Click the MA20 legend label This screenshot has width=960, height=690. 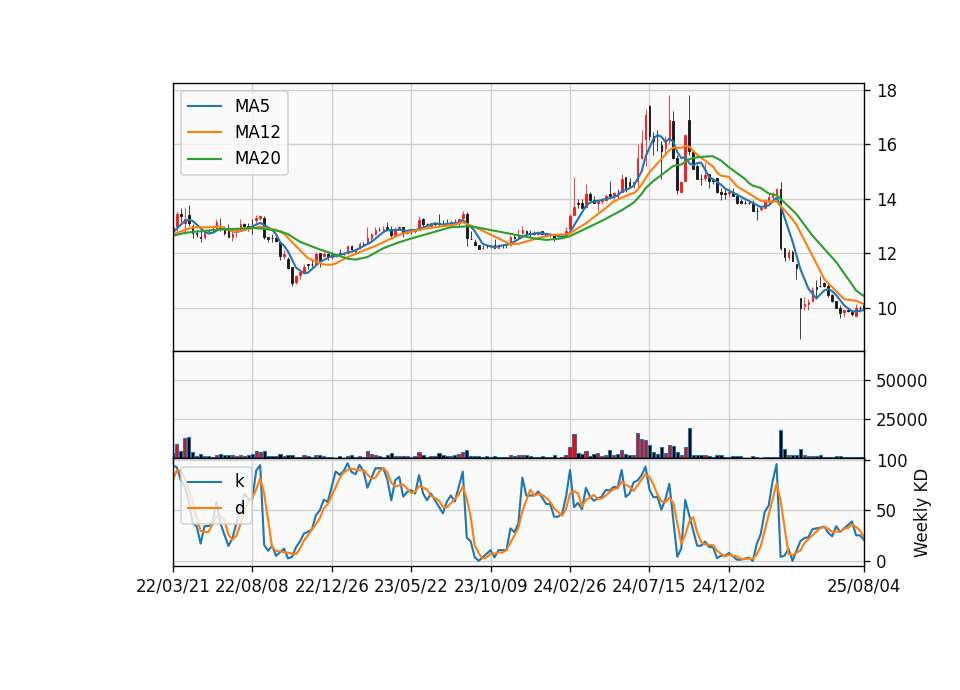[x=257, y=159]
